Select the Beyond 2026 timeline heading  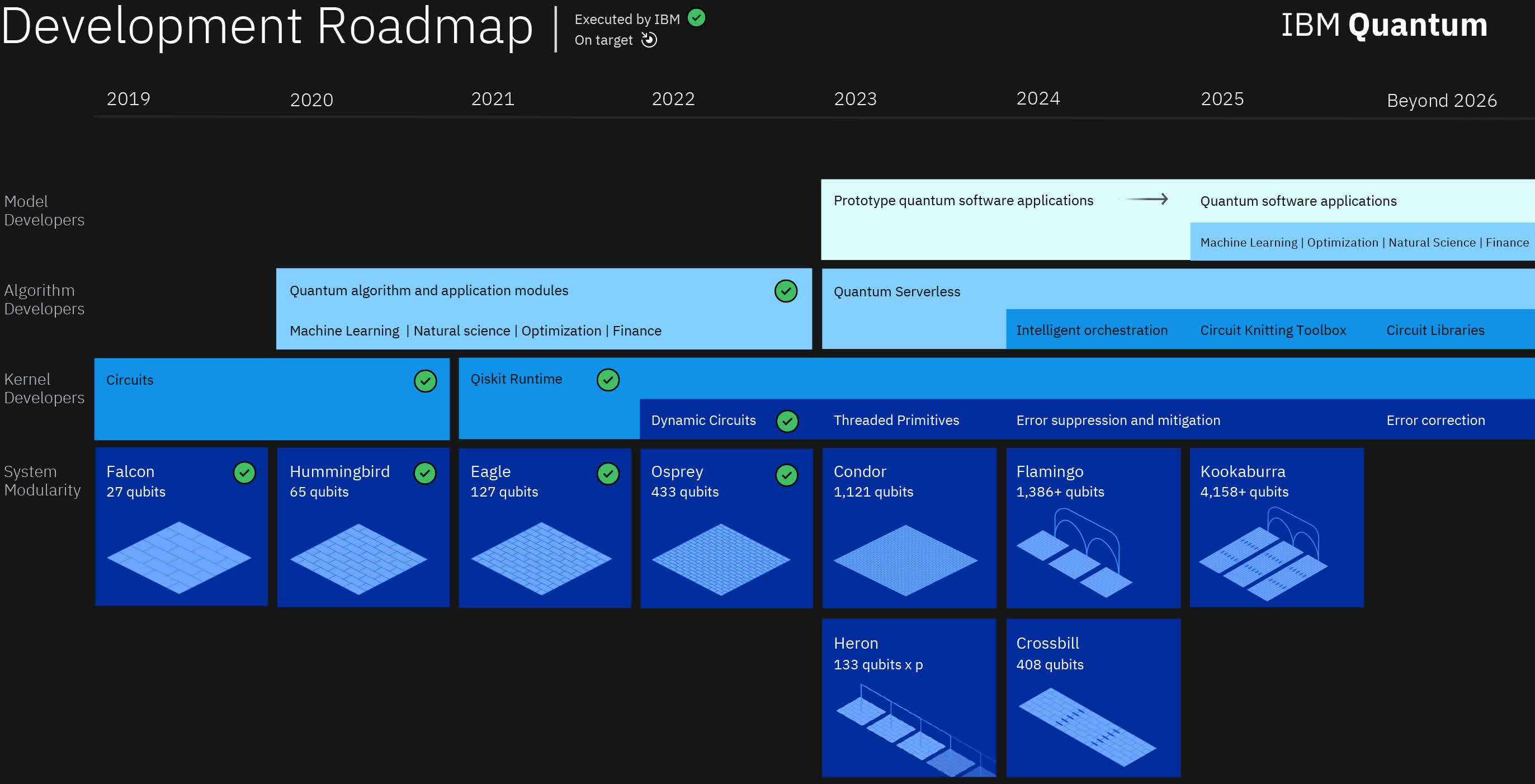(x=1441, y=100)
